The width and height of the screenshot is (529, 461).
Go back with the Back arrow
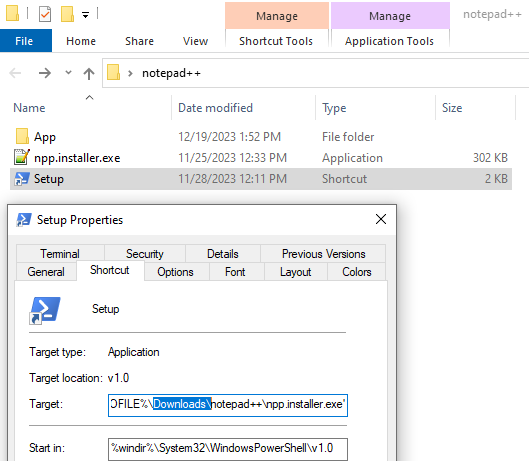tap(15, 73)
